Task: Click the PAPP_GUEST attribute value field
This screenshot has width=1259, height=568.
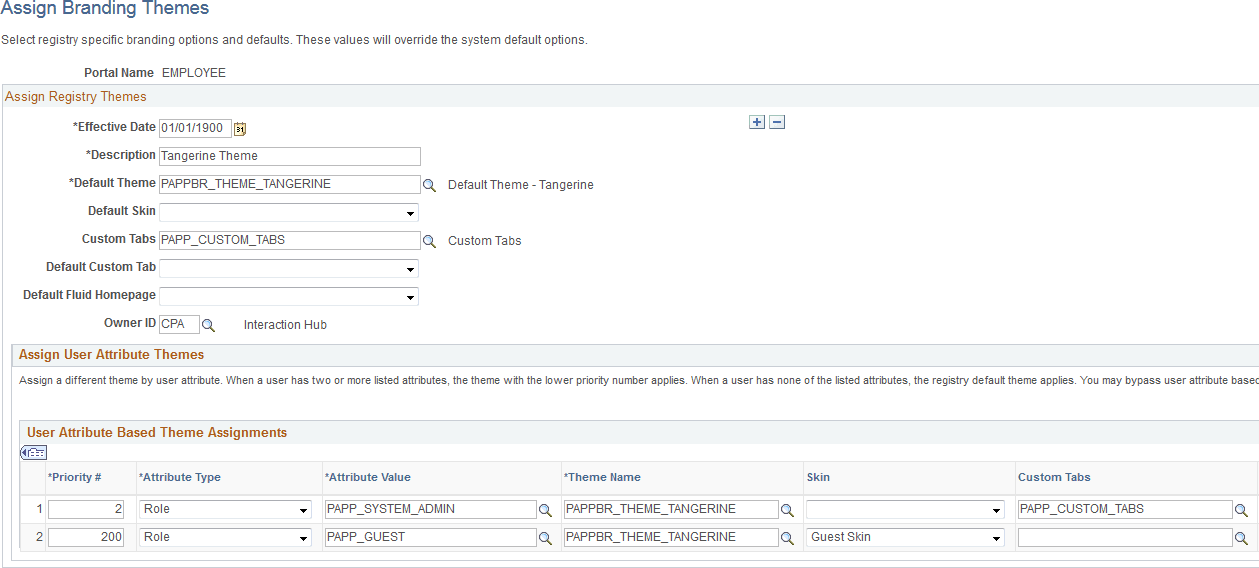Action: click(431, 537)
